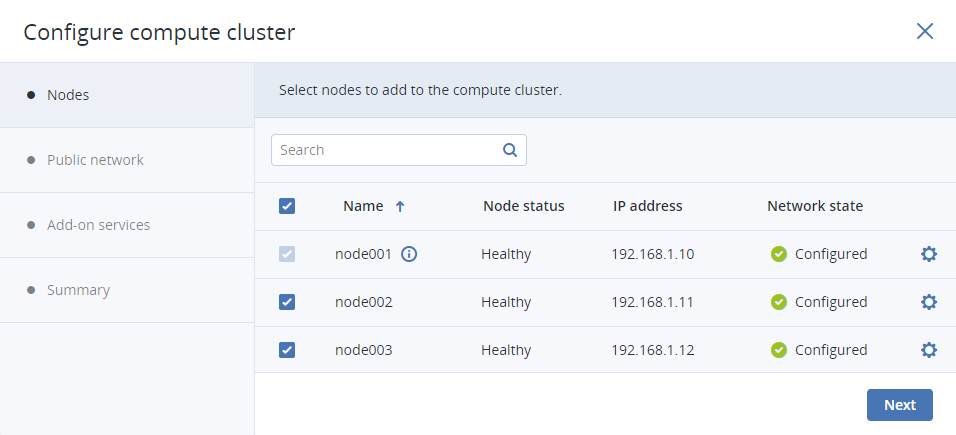This screenshot has width=956, height=435.
Task: Click the info icon beside node001
Action: pyautogui.click(x=409, y=254)
